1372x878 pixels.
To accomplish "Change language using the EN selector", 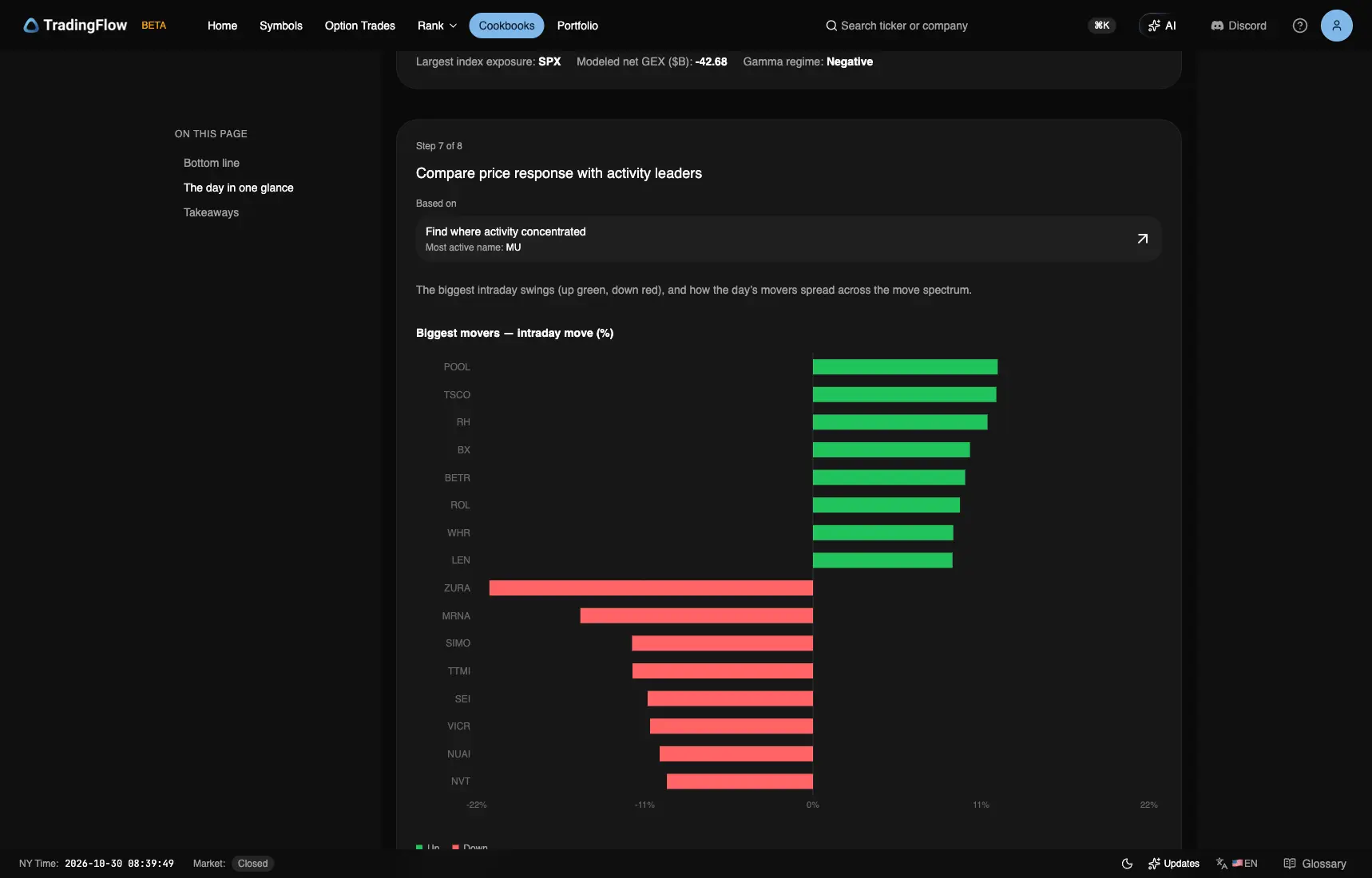I will pos(1237,864).
